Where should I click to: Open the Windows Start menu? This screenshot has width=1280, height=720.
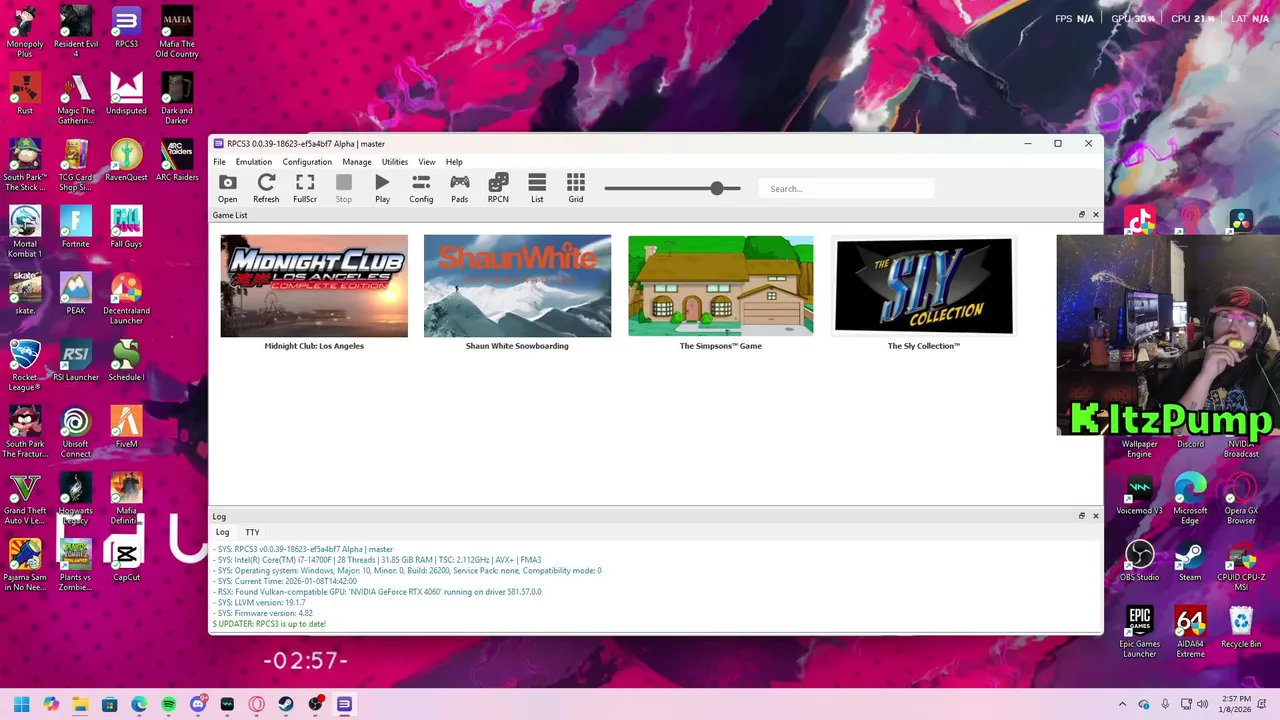click(21, 705)
